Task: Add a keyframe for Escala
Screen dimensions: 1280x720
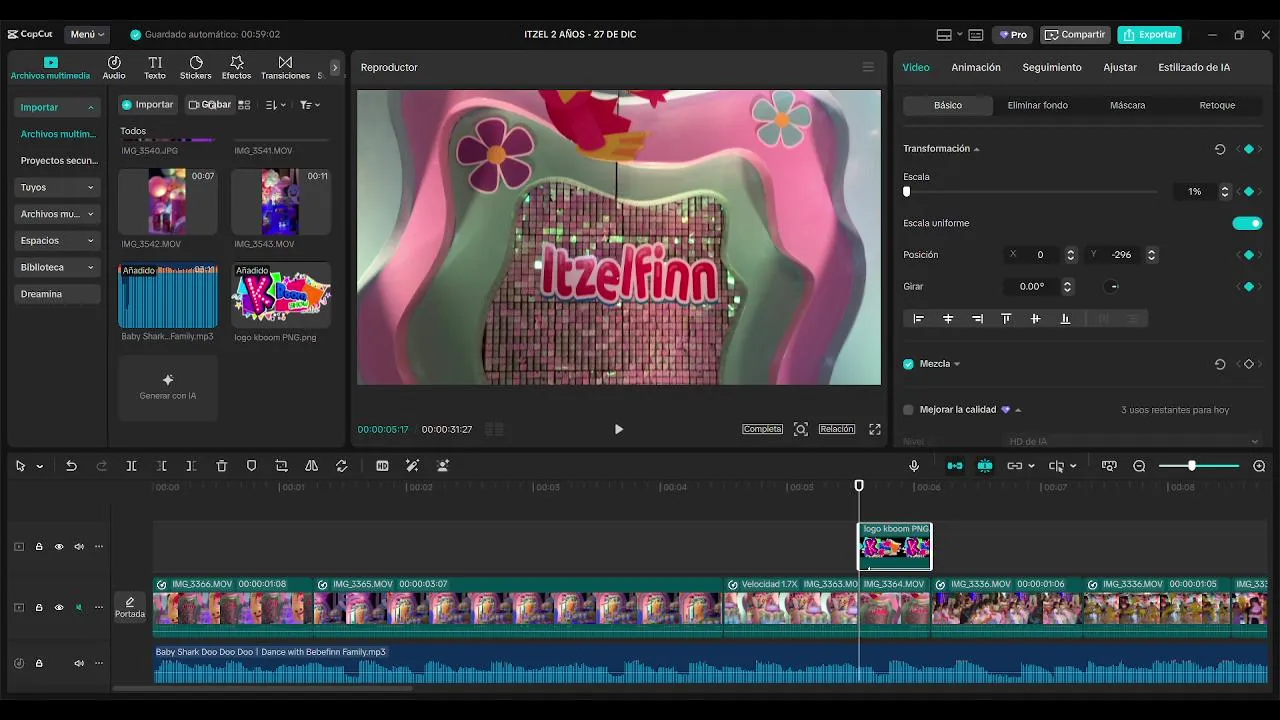Action: [x=1248, y=191]
